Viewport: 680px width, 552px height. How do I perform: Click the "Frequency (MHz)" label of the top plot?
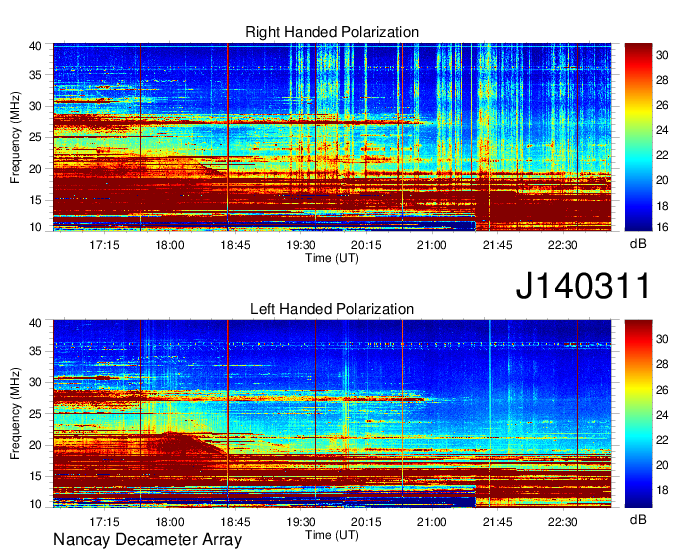[15, 137]
